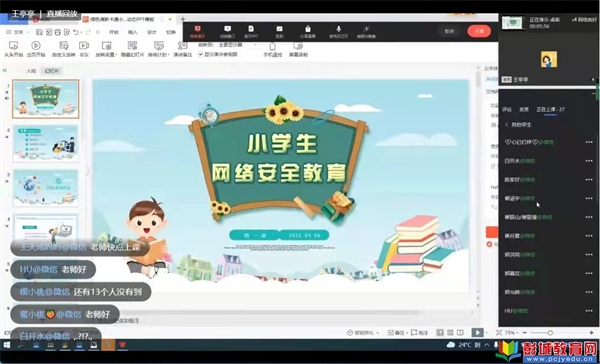Click the new tab plus button

(183, 19)
